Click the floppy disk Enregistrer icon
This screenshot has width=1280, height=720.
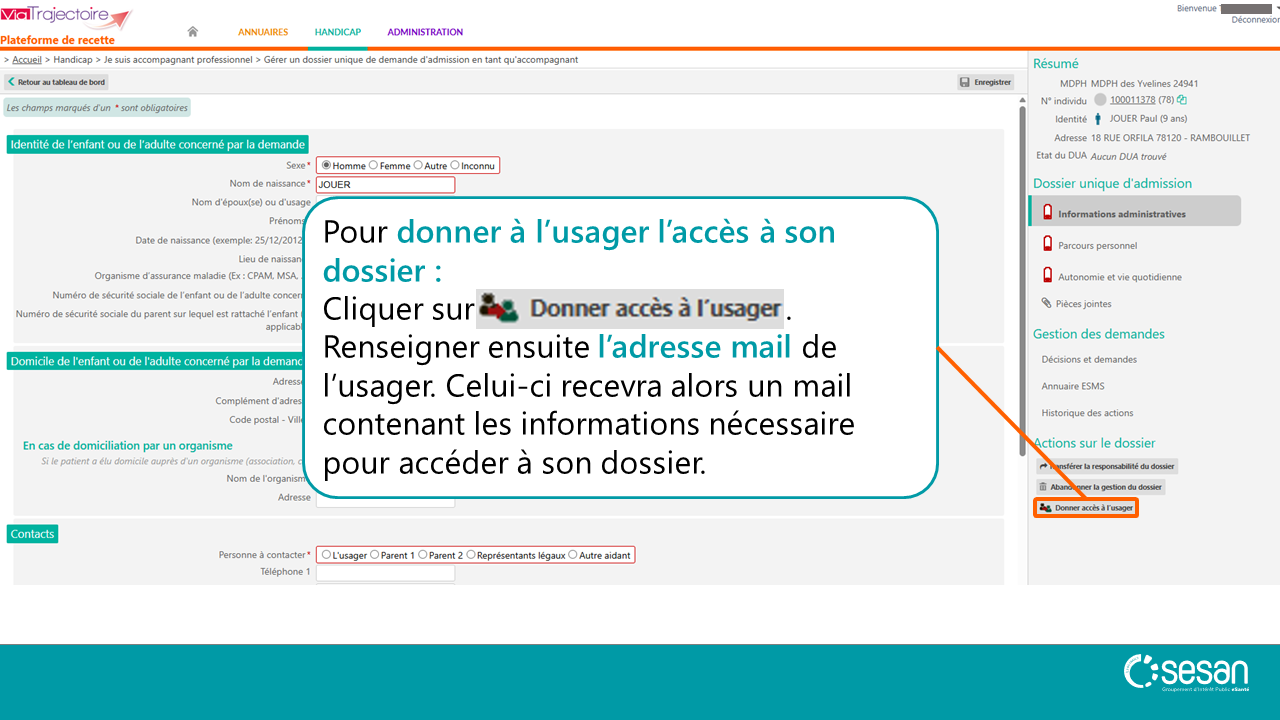[x=965, y=82]
